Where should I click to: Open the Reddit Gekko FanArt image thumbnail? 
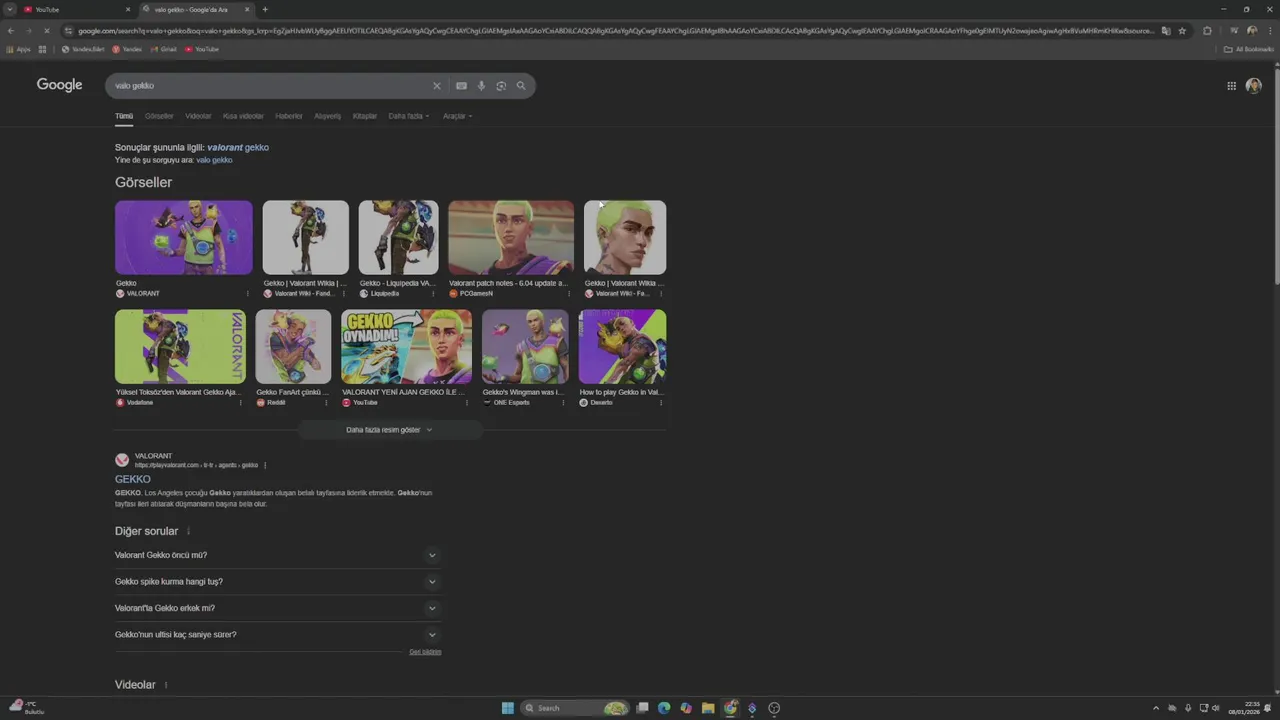(x=293, y=346)
